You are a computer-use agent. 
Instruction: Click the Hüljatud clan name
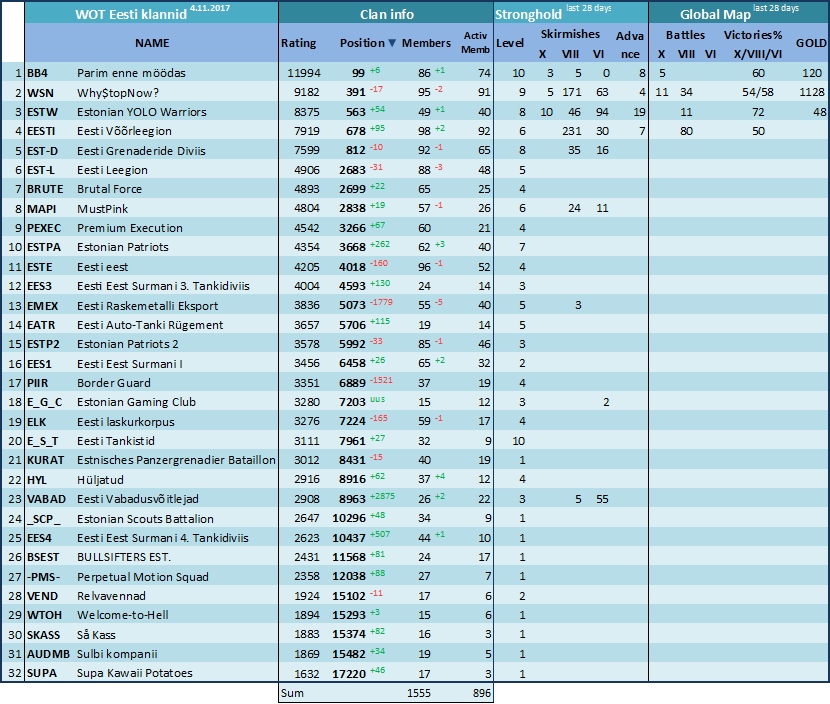tap(101, 480)
